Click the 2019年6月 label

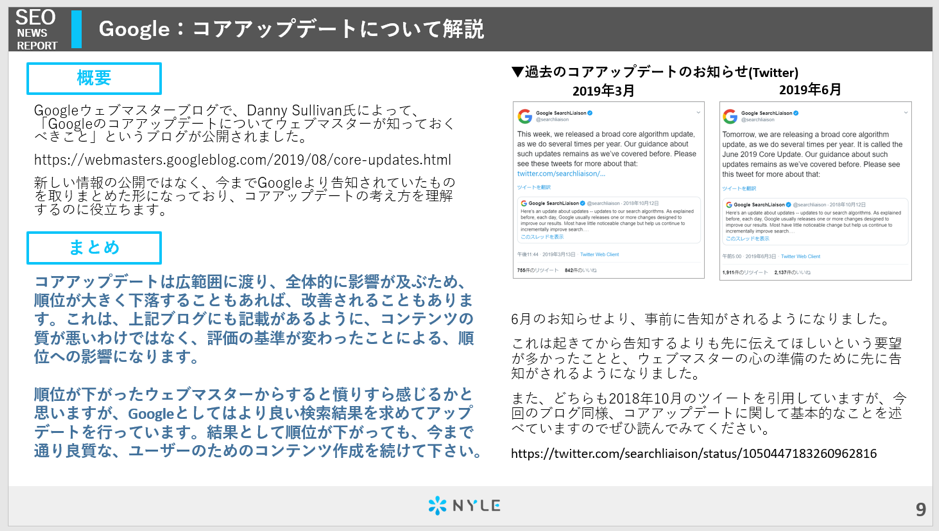pos(810,90)
